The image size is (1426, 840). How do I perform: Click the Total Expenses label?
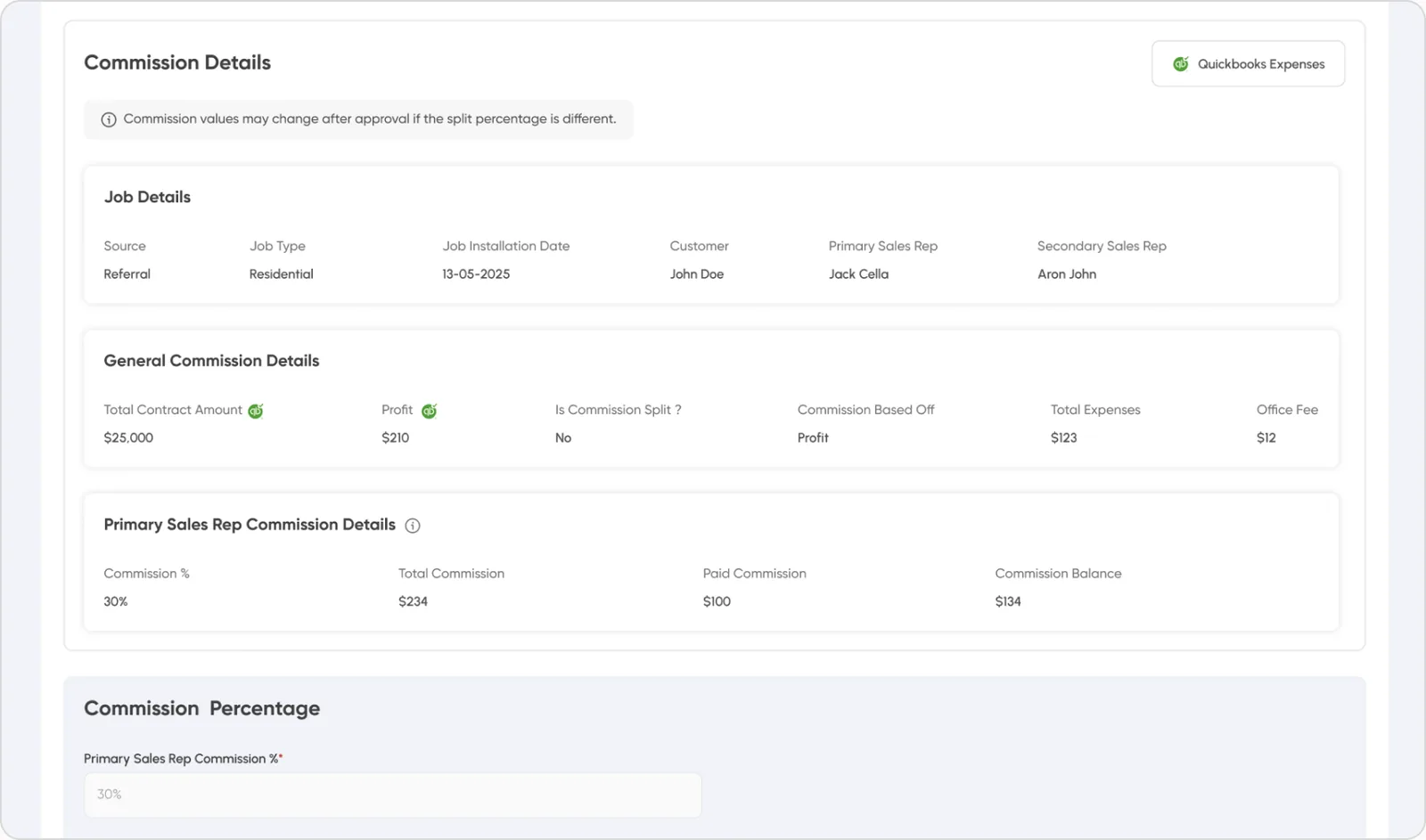(x=1095, y=410)
